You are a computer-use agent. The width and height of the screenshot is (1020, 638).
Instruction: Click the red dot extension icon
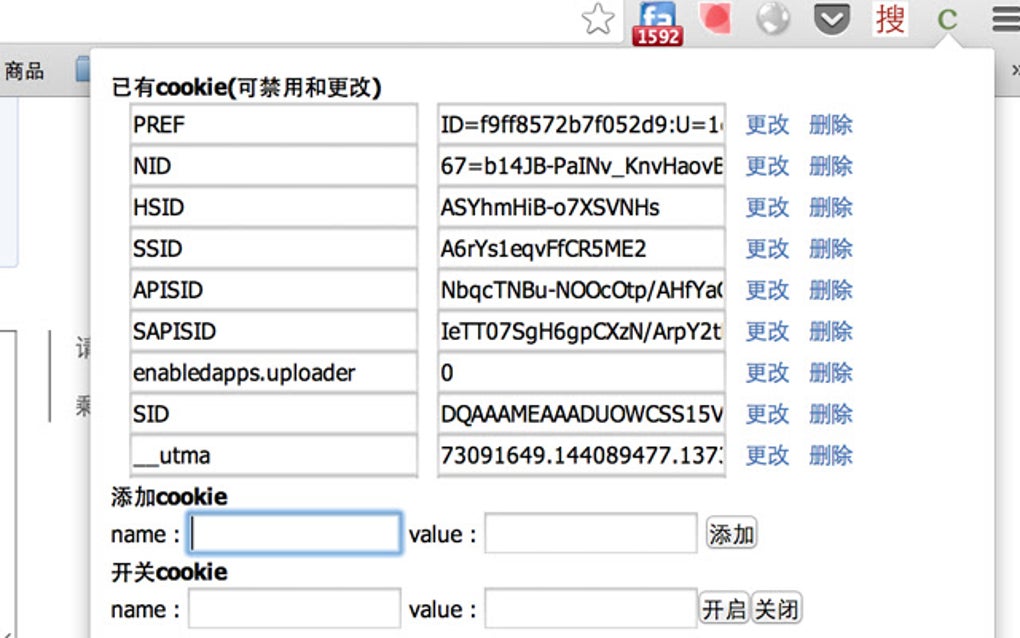coord(714,19)
